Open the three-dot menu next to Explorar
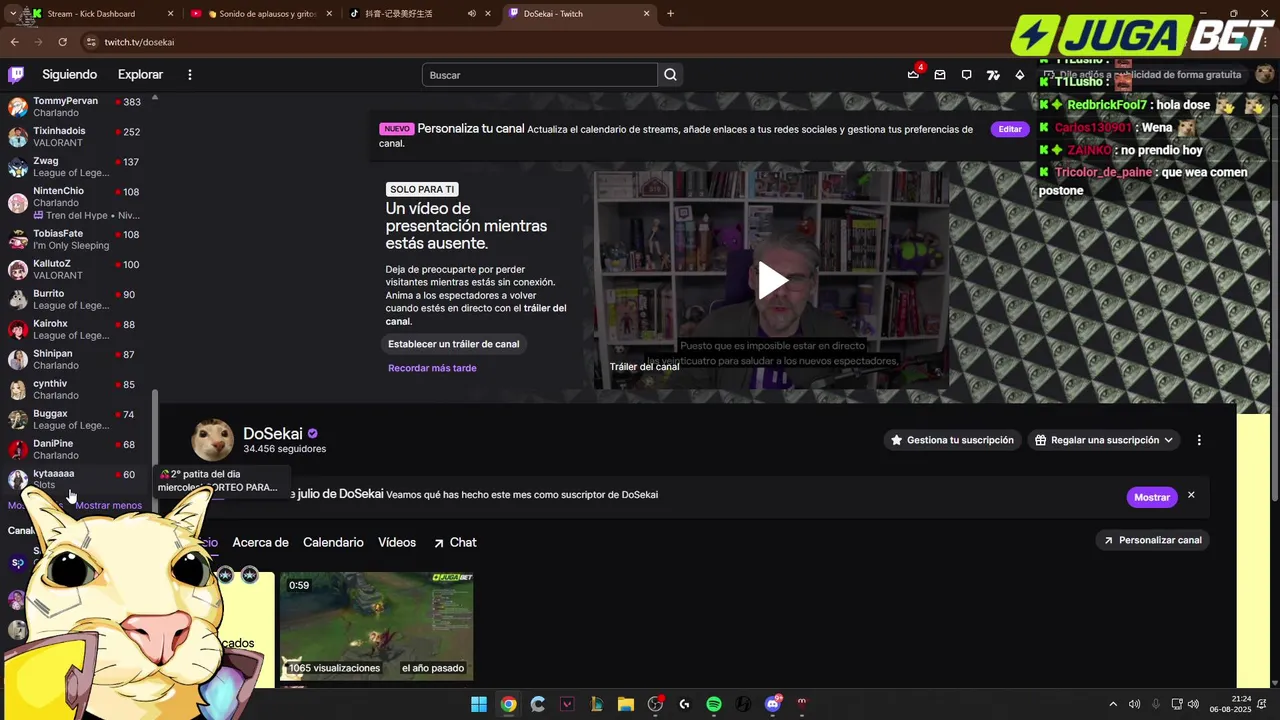This screenshot has width=1280, height=720. [x=189, y=75]
